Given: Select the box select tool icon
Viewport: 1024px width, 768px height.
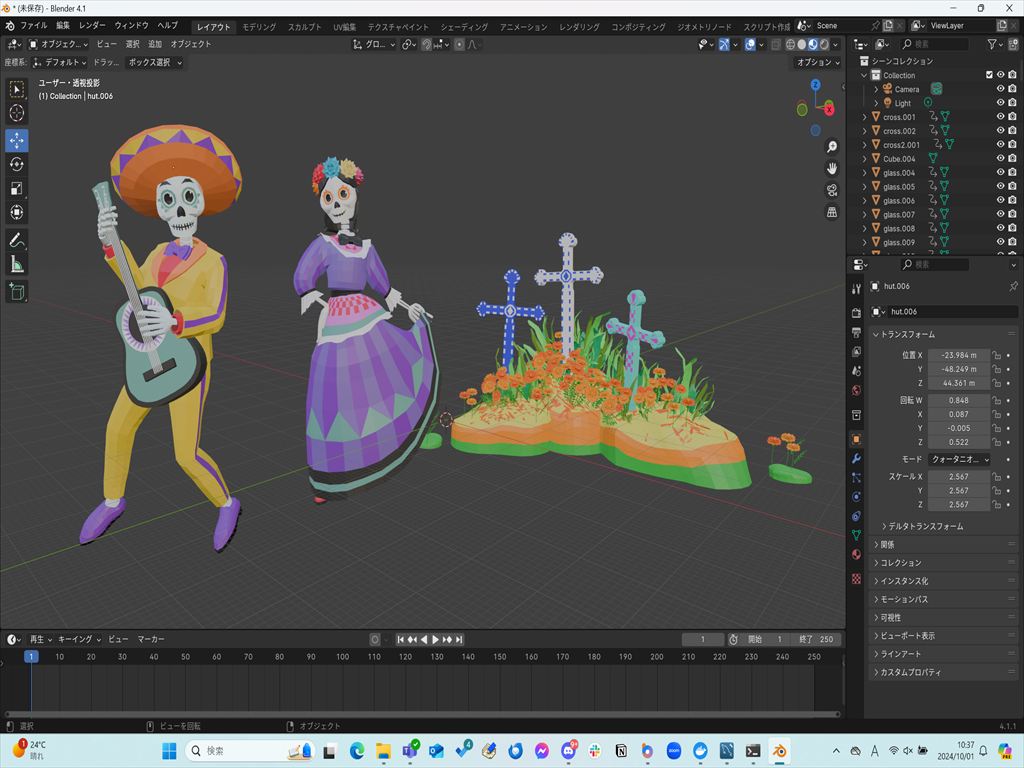Looking at the screenshot, I should (17, 89).
